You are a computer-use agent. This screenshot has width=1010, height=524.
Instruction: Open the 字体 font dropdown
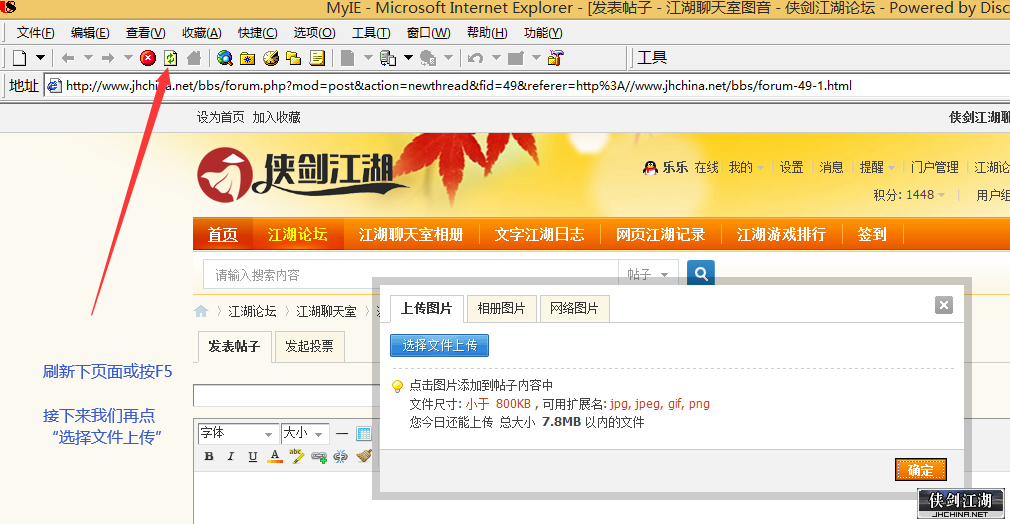point(237,434)
